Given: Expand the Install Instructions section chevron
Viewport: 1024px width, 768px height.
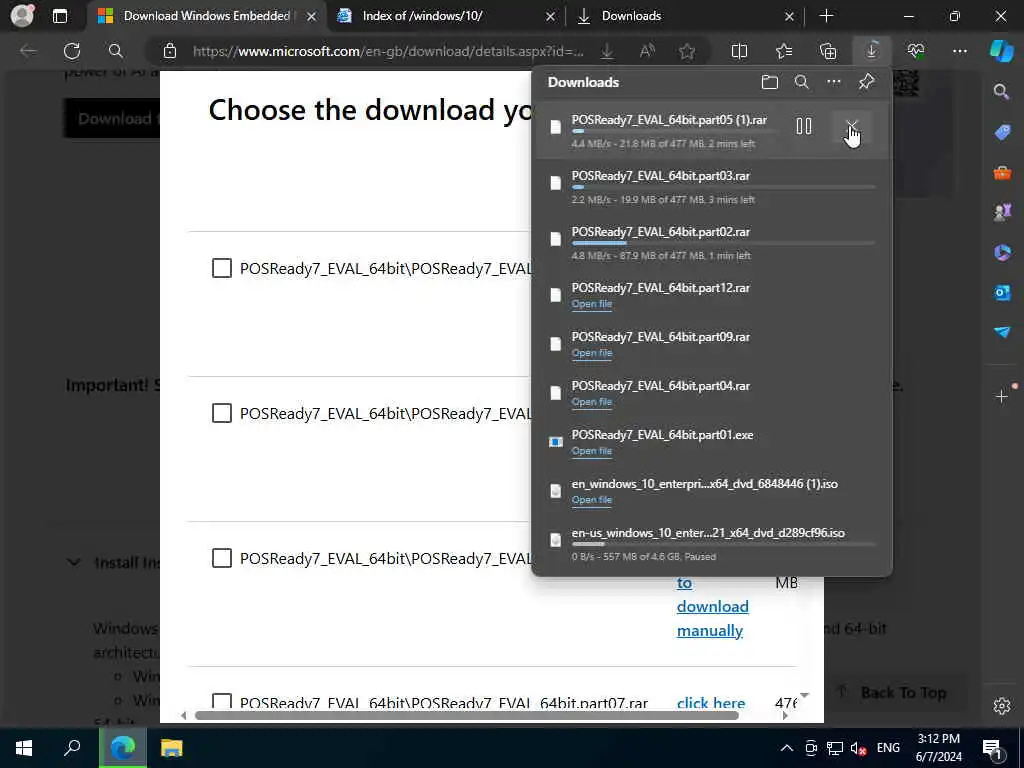Looking at the screenshot, I should click(74, 562).
